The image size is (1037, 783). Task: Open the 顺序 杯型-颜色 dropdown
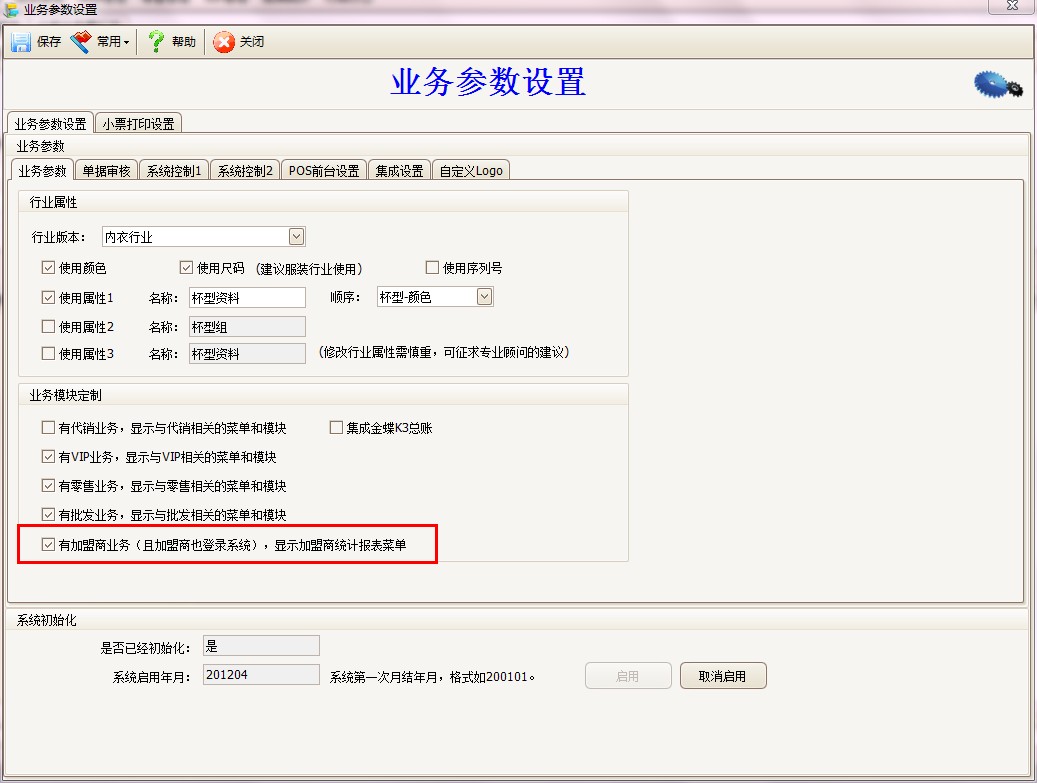[x=484, y=296]
